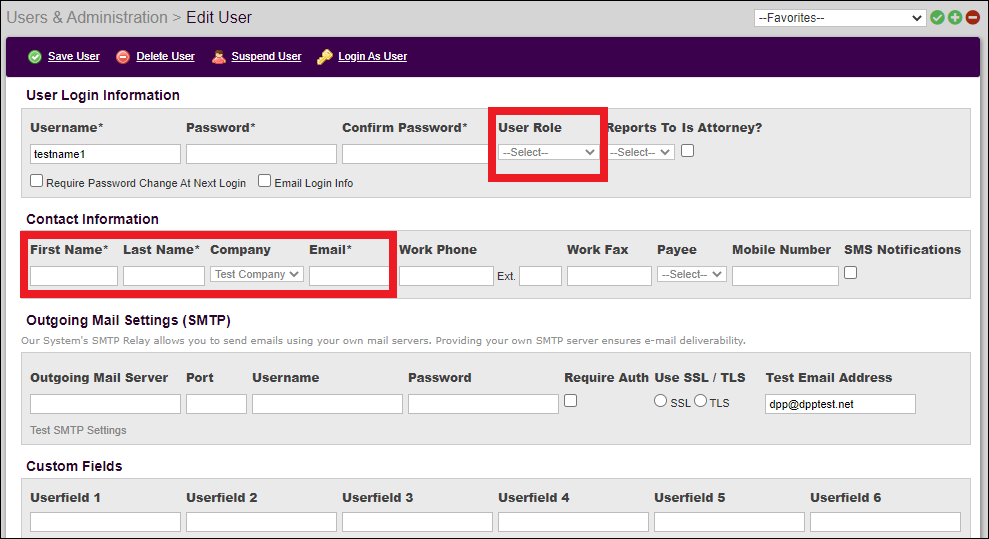Click the SMTP Password input field
This screenshot has height=539, width=989.
[483, 404]
